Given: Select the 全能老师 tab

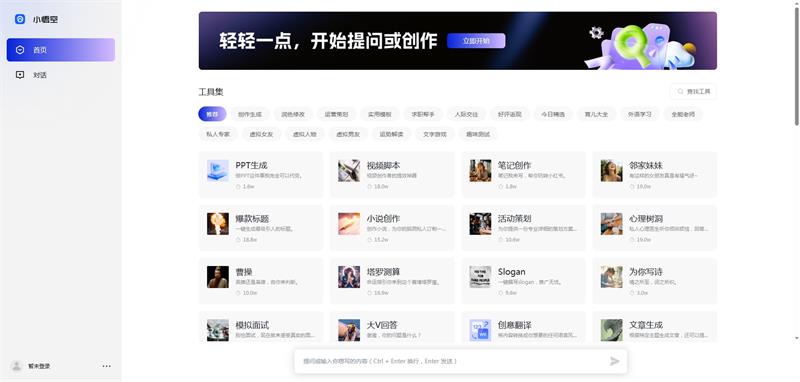Looking at the screenshot, I should (x=683, y=114).
